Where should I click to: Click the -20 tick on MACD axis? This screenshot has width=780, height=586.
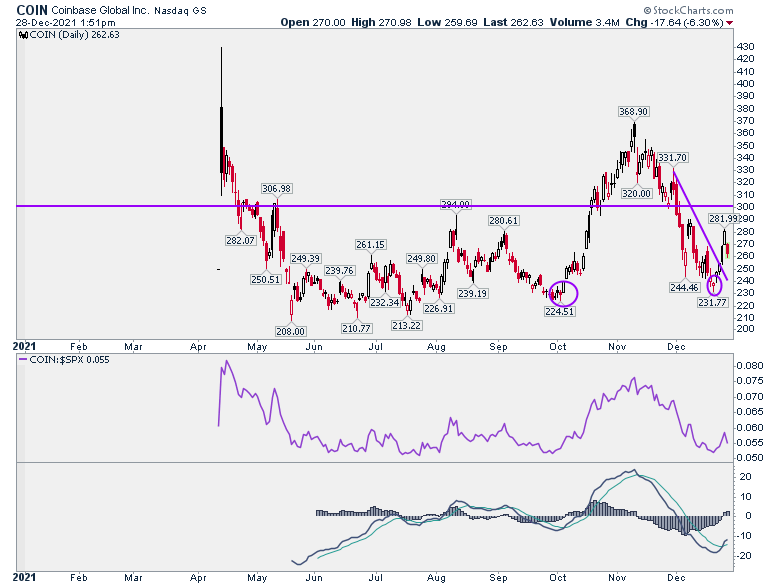pyautogui.click(x=744, y=556)
